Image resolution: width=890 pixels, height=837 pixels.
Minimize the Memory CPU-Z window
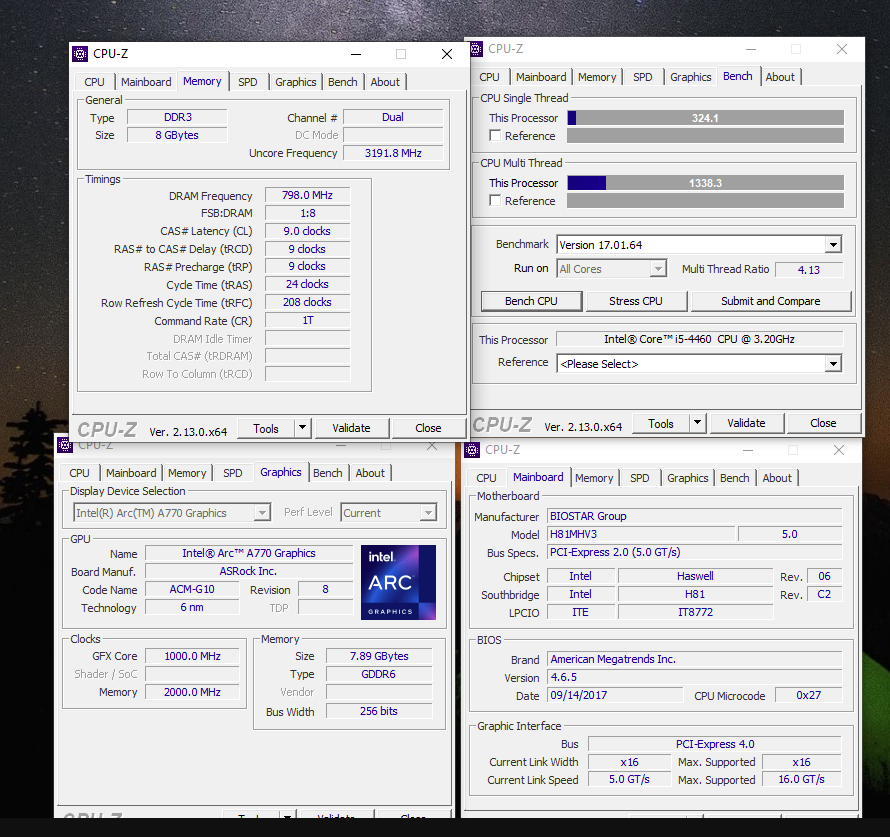coord(356,54)
